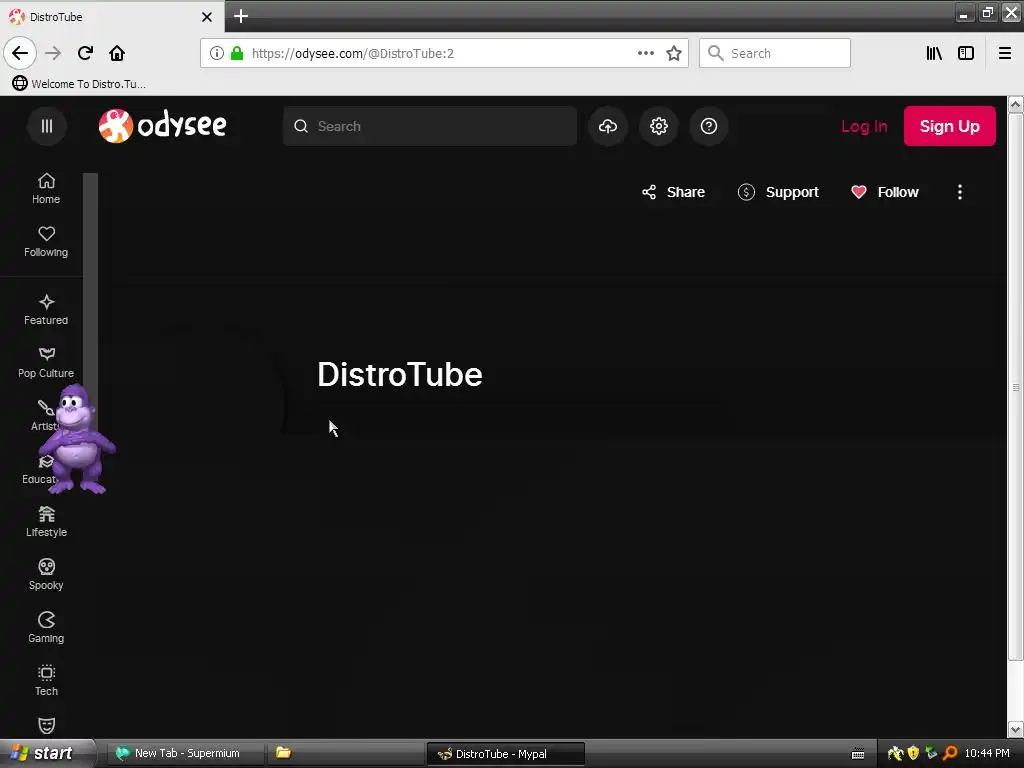Open the Welcome To Distro.Tu... bookmark
The height and width of the screenshot is (768, 1024).
click(x=79, y=84)
